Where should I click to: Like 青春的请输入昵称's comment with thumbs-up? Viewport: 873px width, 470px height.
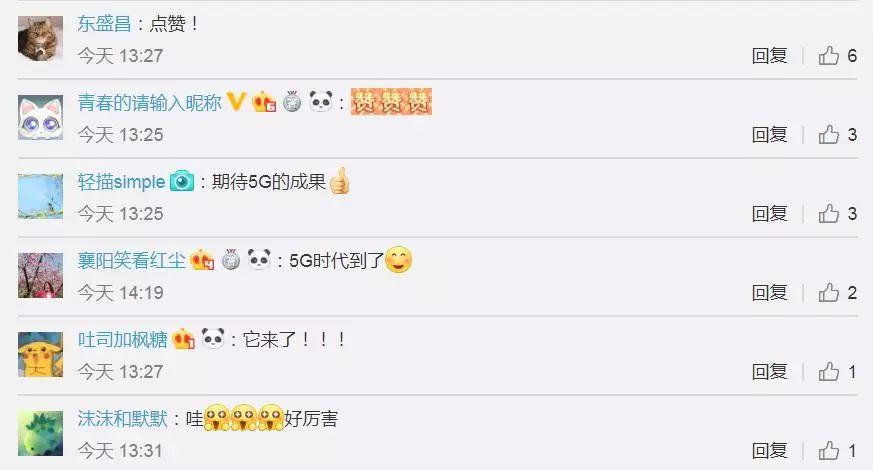(828, 135)
